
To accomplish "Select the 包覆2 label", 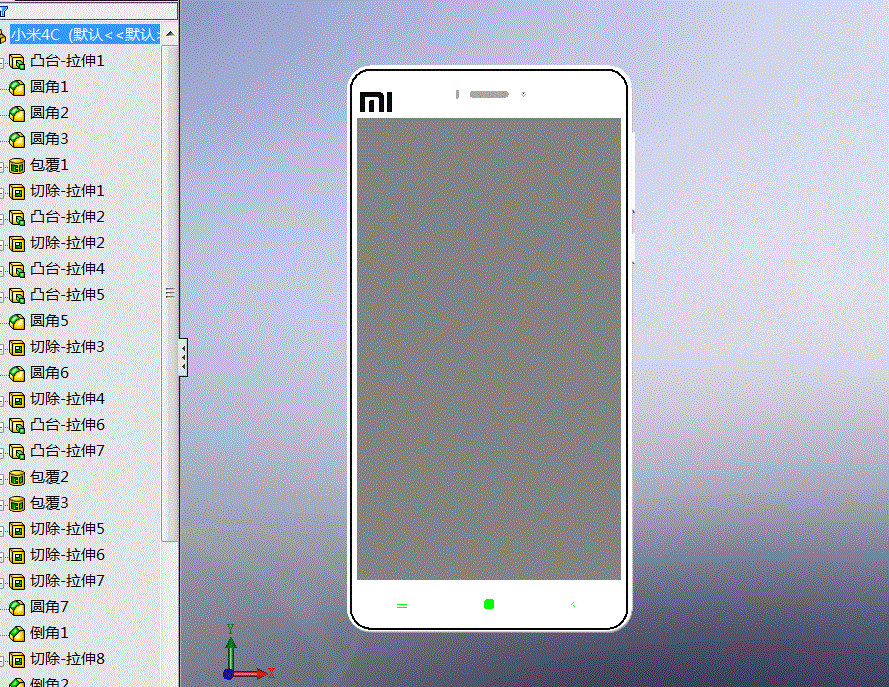I will tap(49, 477).
